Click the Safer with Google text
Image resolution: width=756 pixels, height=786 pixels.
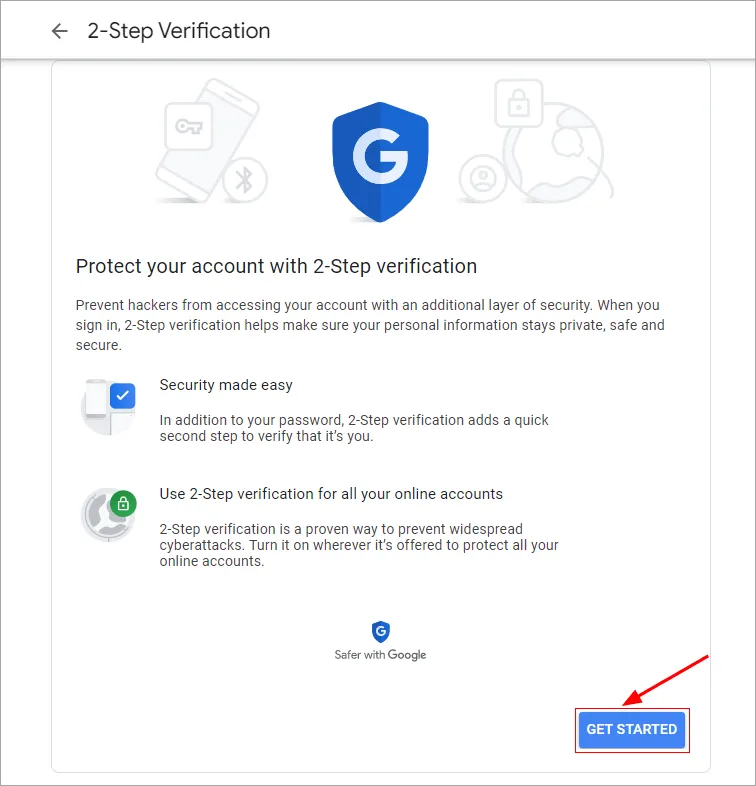(380, 655)
